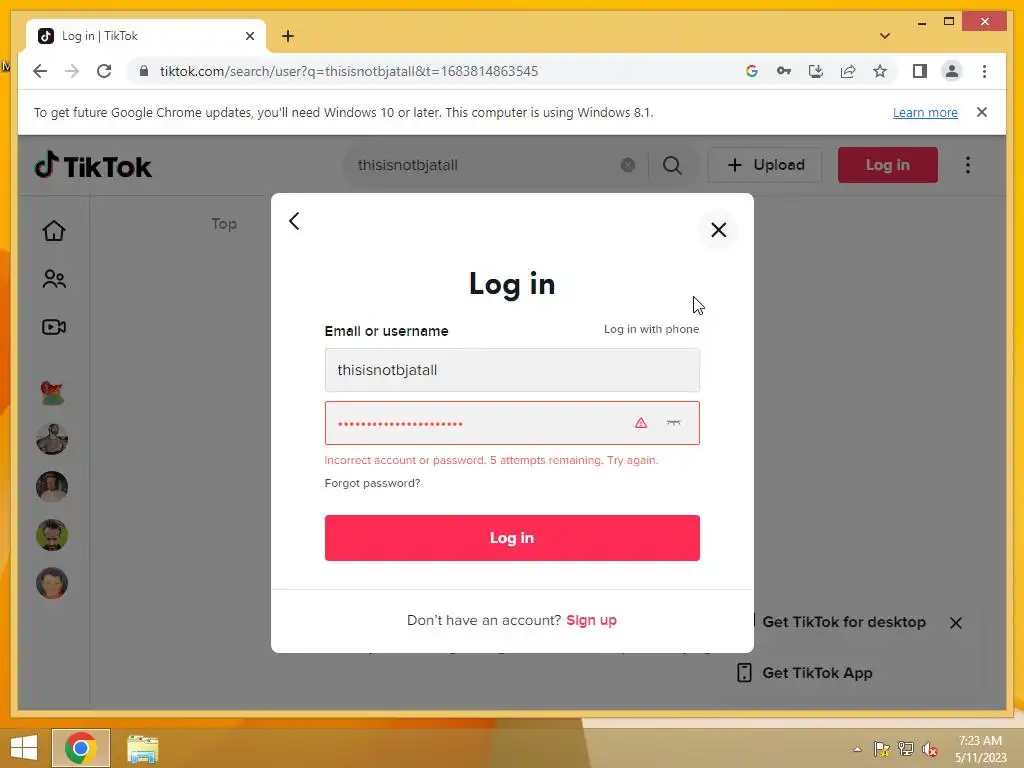Image resolution: width=1024 pixels, height=768 pixels.
Task: Expand Chrome tab search chevron
Action: 885,36
